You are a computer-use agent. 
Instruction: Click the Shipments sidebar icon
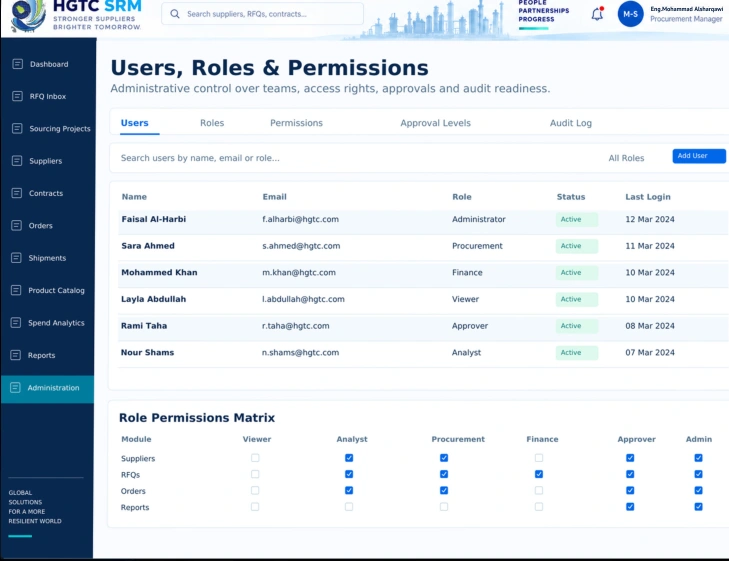pos(16,257)
